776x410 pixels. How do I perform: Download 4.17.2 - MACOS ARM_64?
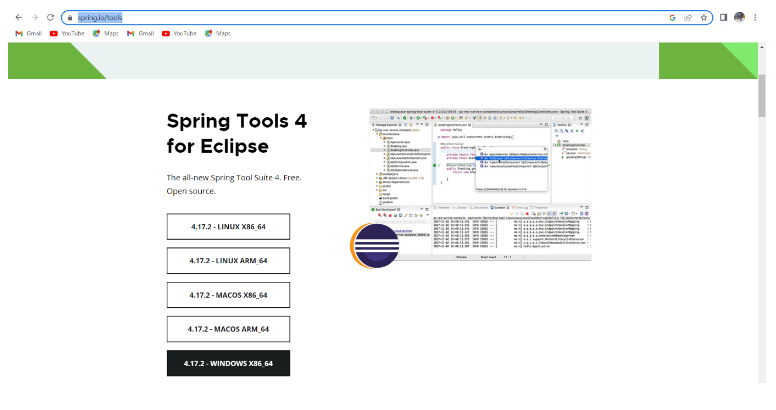pos(228,329)
